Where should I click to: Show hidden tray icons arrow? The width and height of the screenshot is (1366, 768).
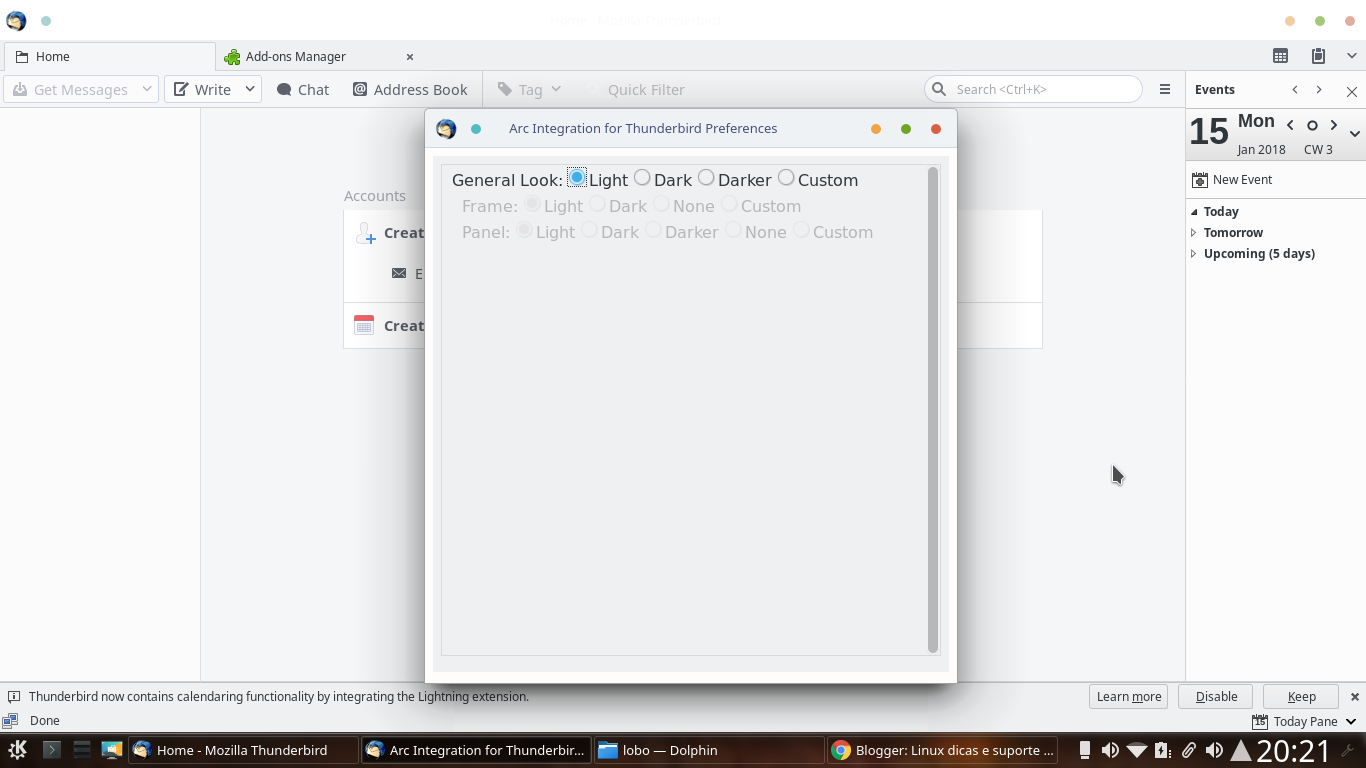point(1240,750)
